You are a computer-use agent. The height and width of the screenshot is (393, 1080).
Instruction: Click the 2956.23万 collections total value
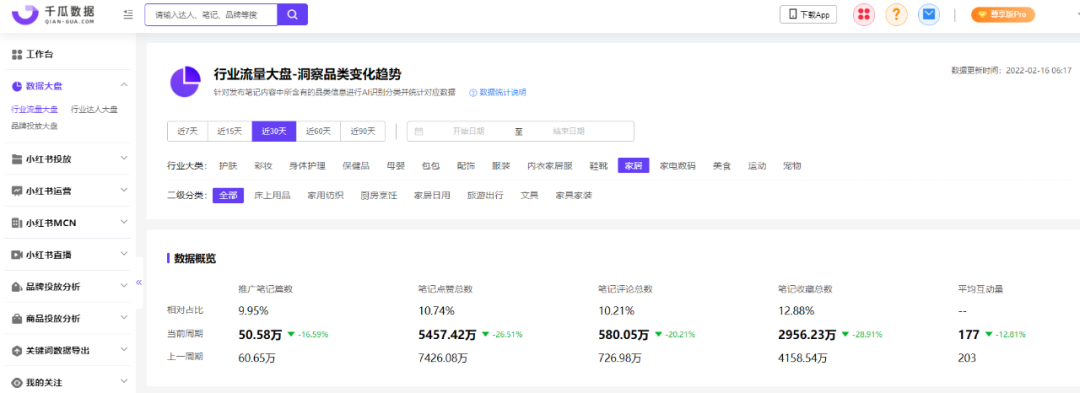pos(807,335)
